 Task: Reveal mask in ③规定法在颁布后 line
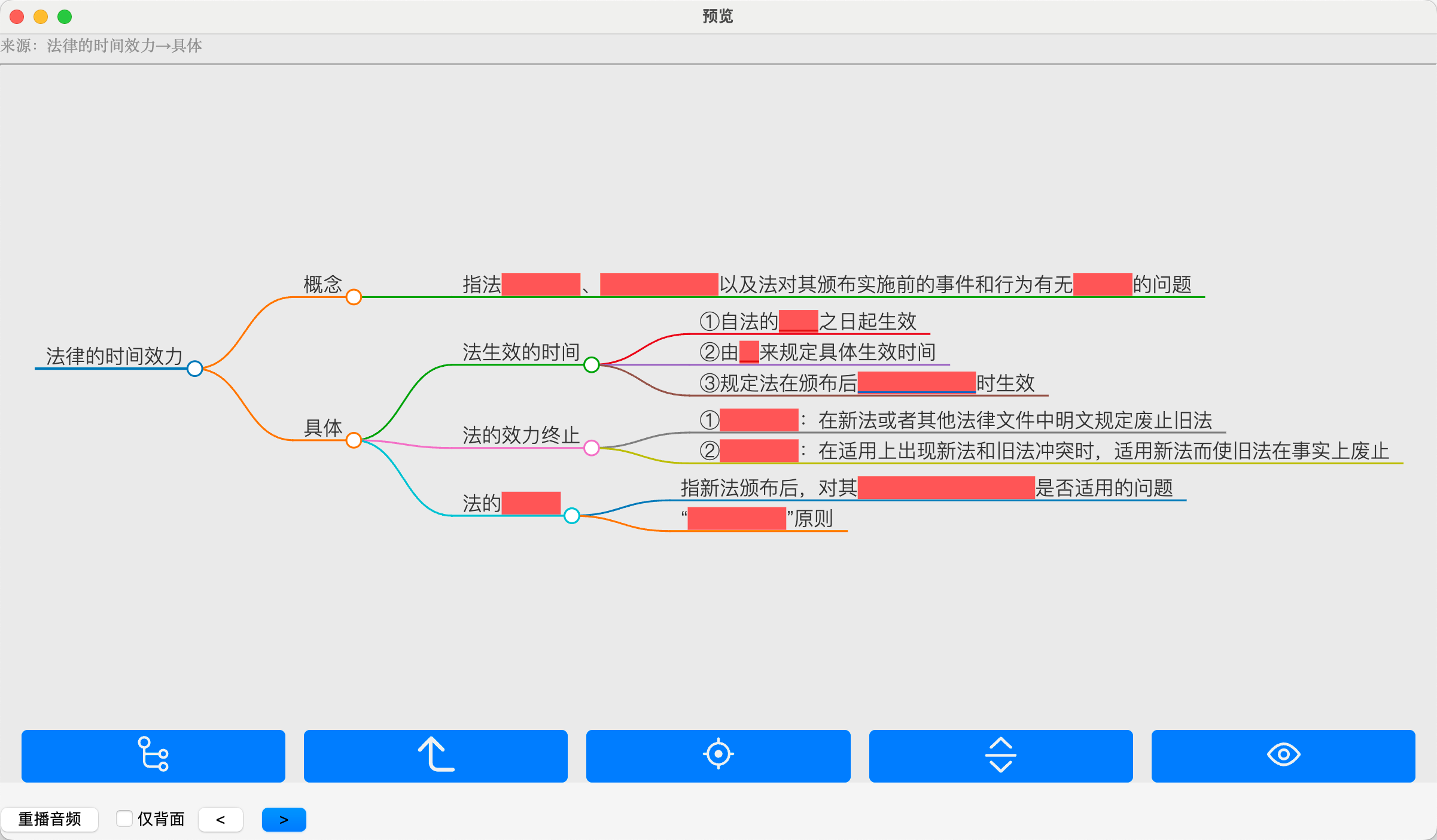(x=916, y=382)
